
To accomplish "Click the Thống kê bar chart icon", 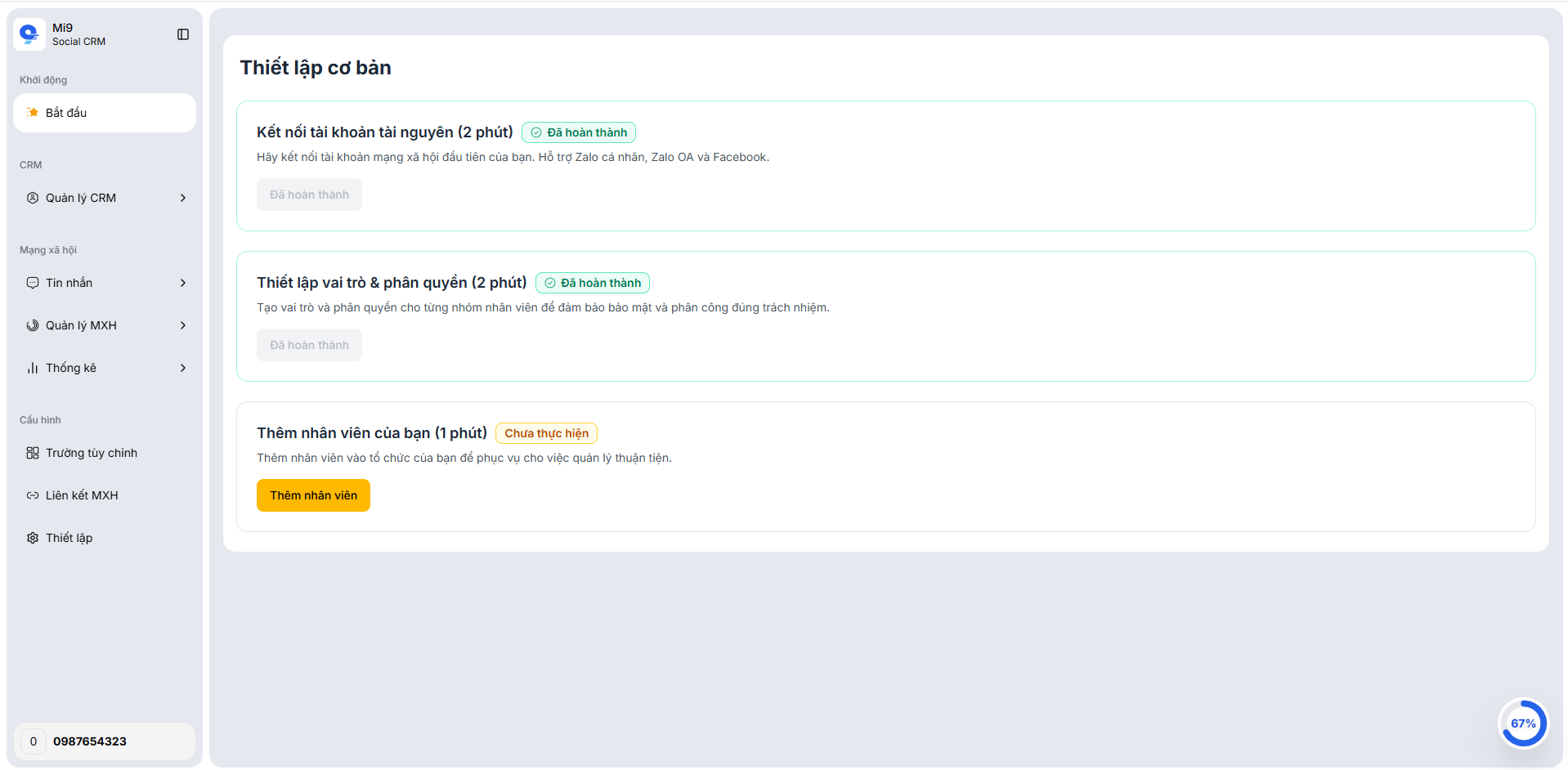I will click(33, 368).
